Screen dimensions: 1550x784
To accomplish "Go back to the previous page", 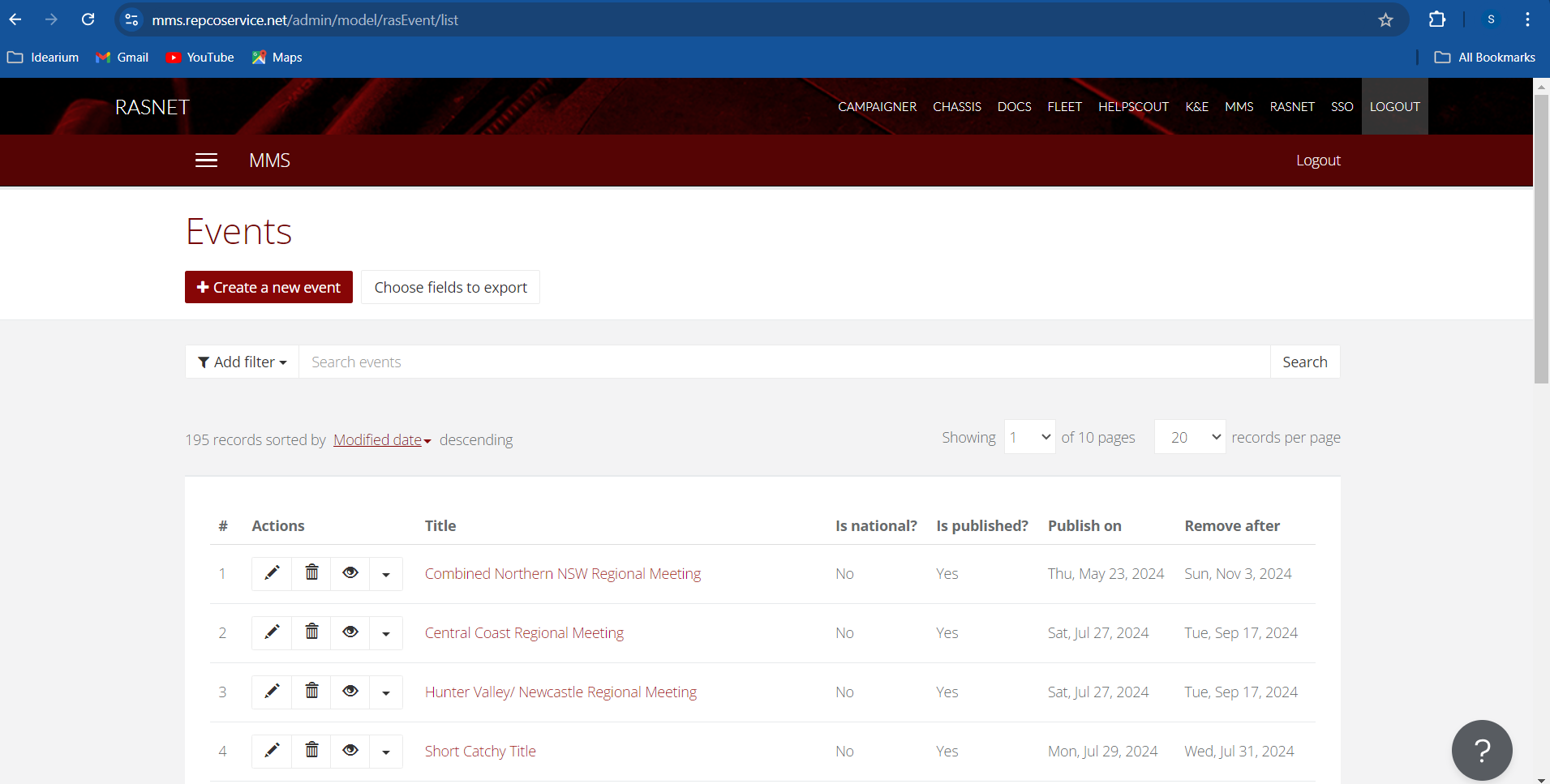I will tap(15, 19).
